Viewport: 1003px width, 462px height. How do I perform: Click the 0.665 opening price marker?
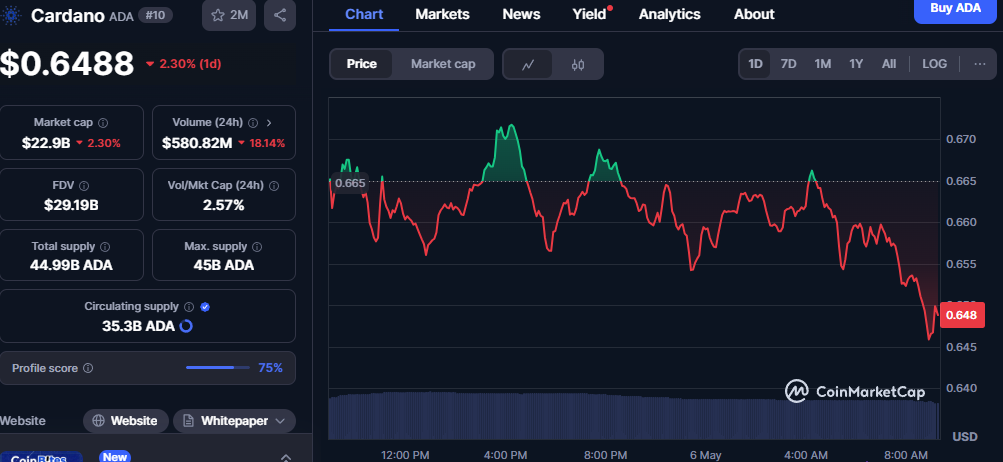point(349,183)
